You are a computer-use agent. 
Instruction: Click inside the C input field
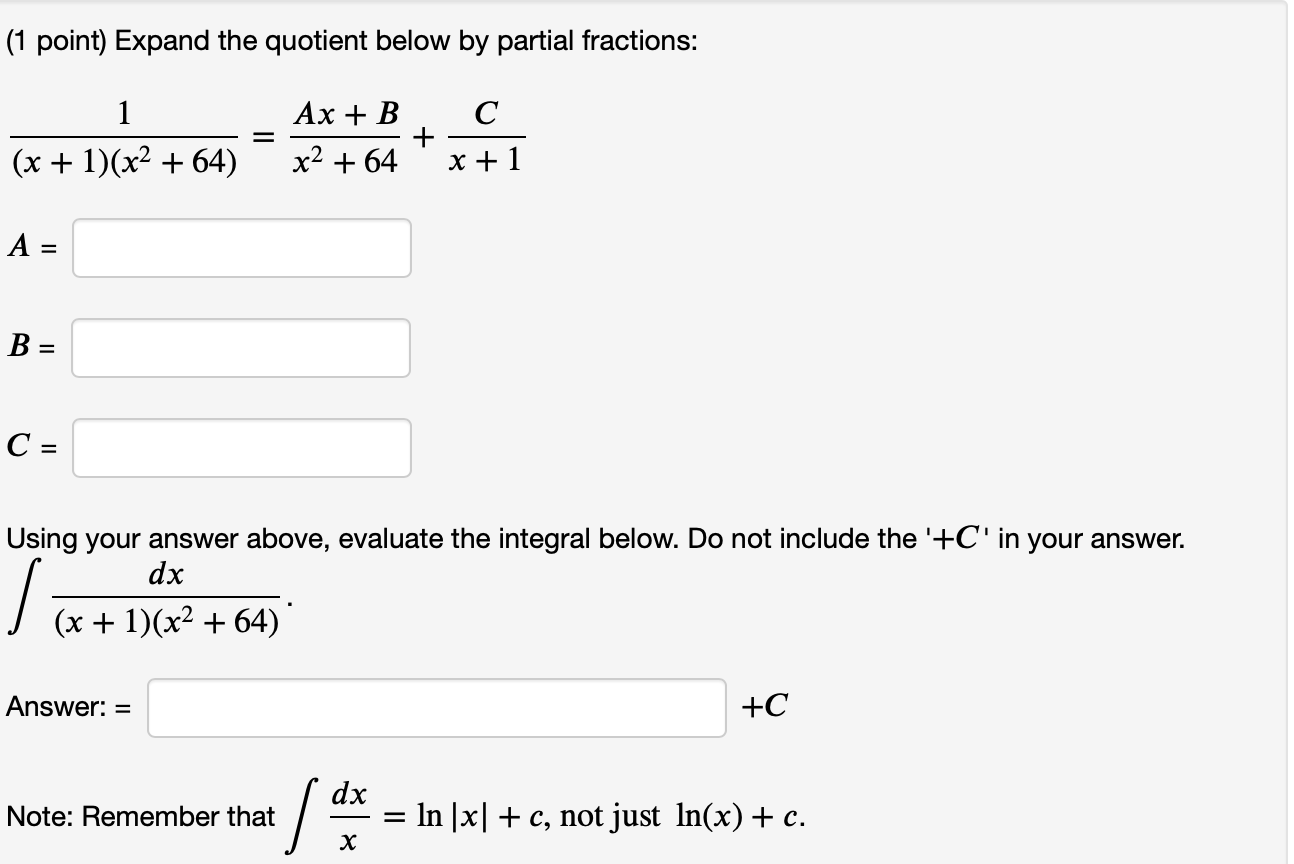coord(240,447)
